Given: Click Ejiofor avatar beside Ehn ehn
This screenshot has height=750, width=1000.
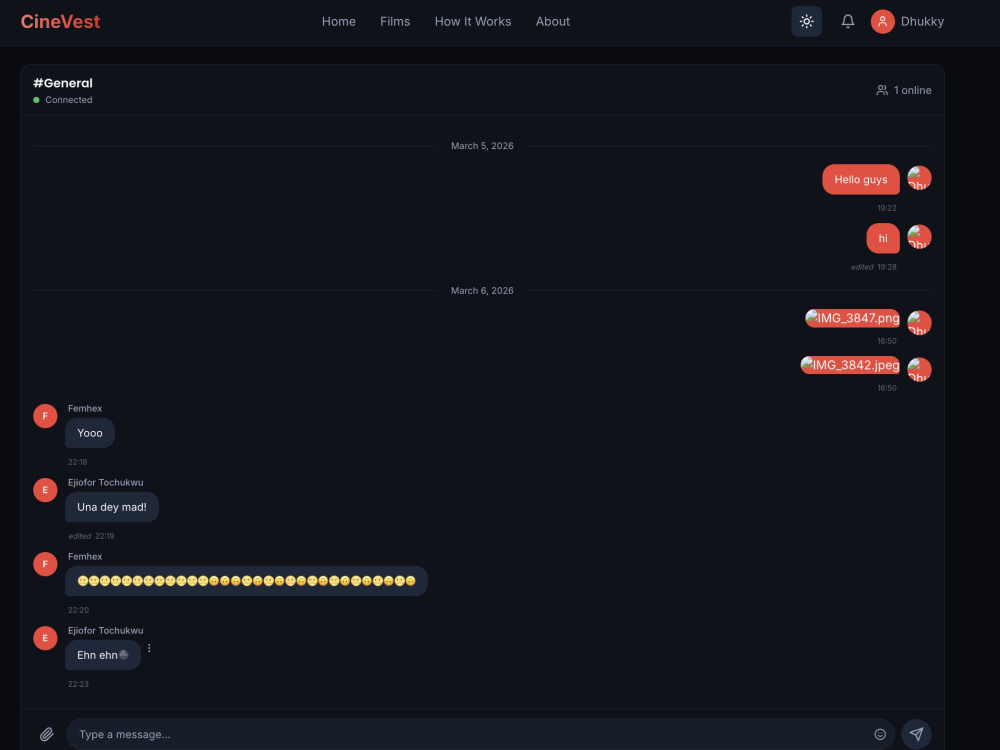Looking at the screenshot, I should [x=45, y=638].
